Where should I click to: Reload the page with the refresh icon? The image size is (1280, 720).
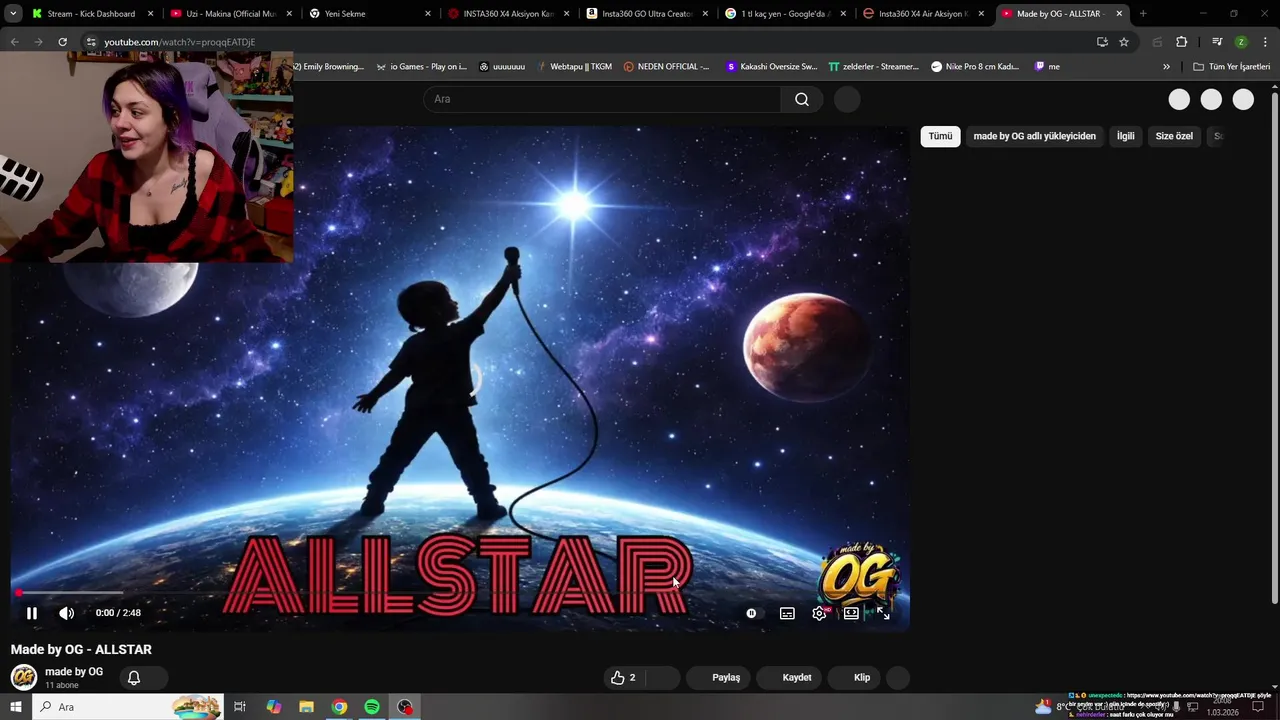(x=62, y=42)
